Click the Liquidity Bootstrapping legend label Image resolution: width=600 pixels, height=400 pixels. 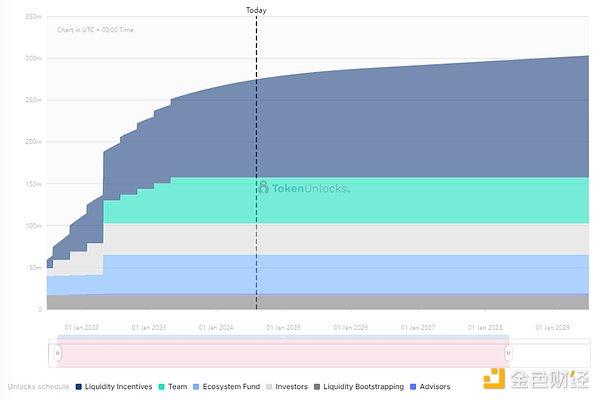(x=364, y=387)
